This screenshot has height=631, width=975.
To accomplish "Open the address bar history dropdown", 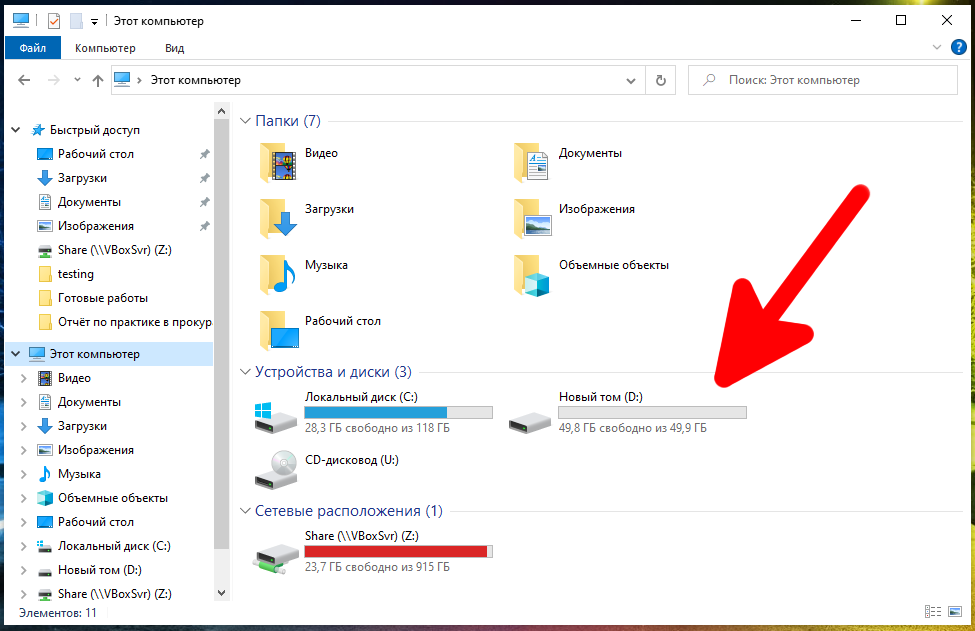I will click(x=631, y=80).
